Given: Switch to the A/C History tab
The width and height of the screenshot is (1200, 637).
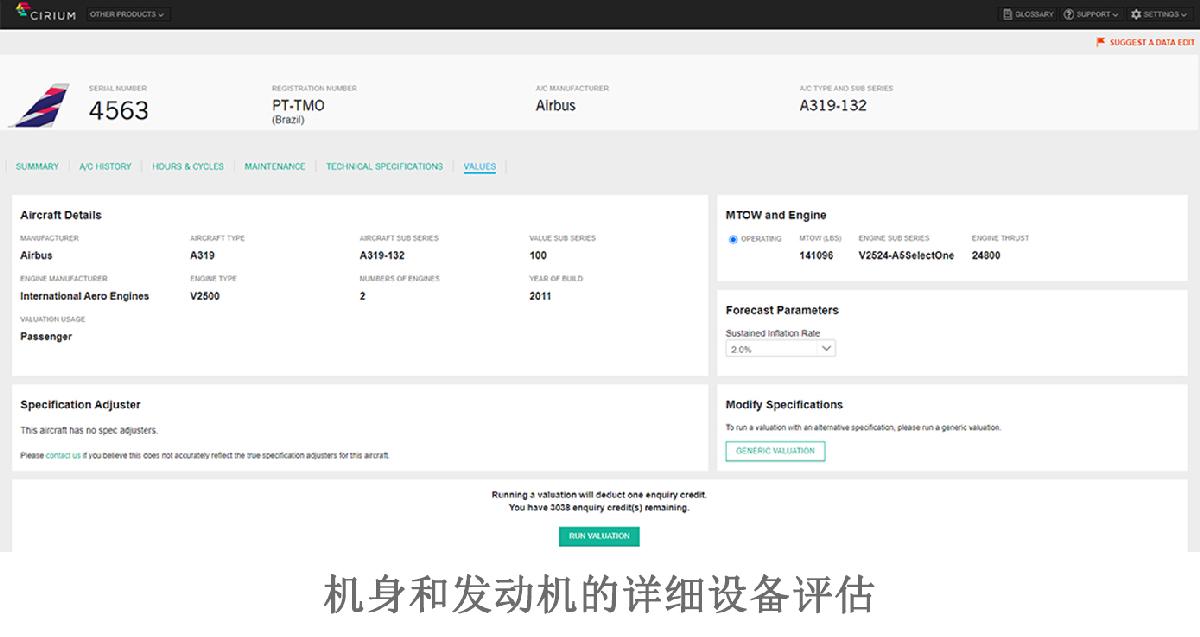Looking at the screenshot, I should (x=105, y=166).
